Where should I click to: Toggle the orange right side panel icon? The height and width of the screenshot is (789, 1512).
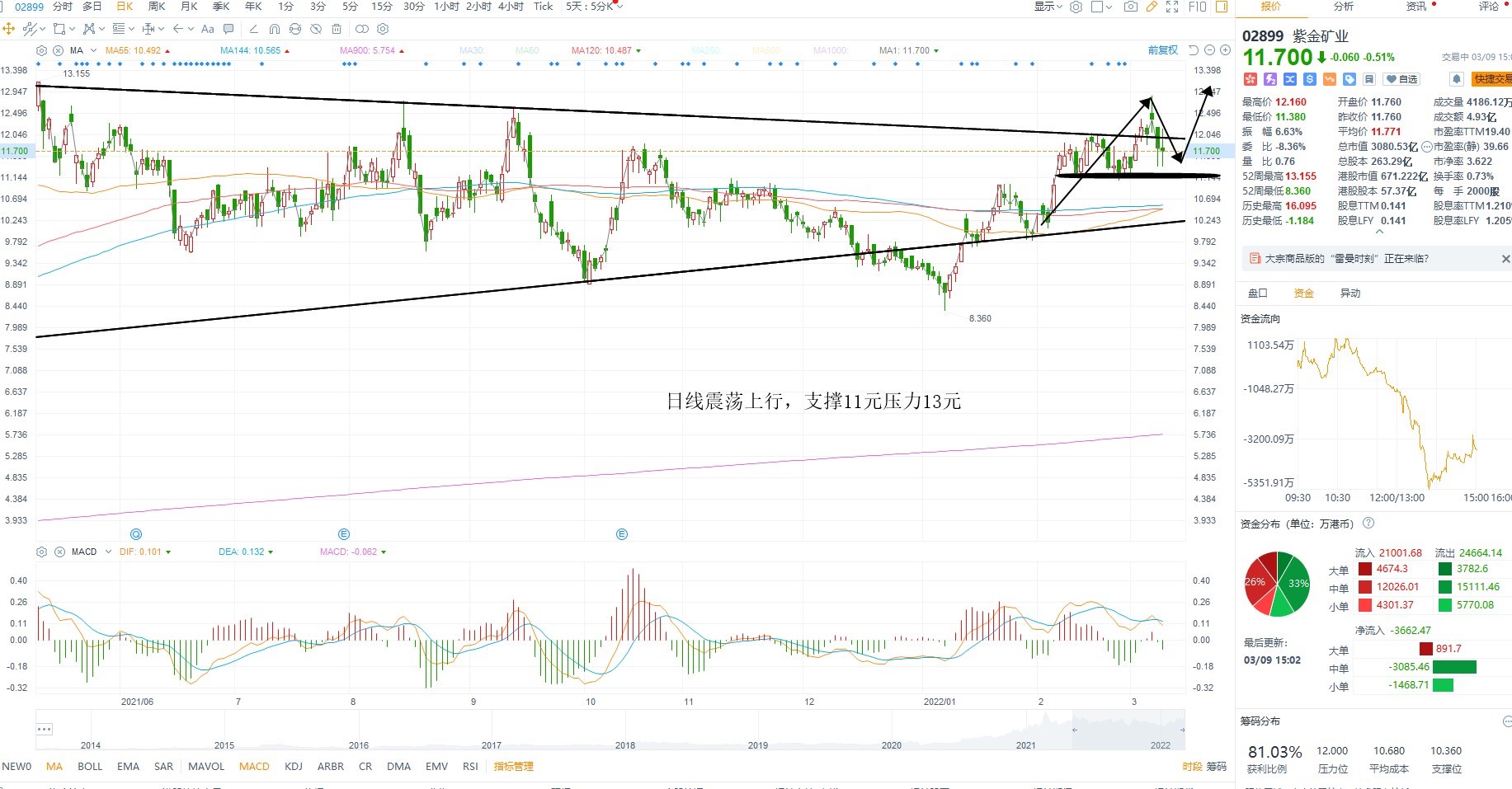[1222, 7]
